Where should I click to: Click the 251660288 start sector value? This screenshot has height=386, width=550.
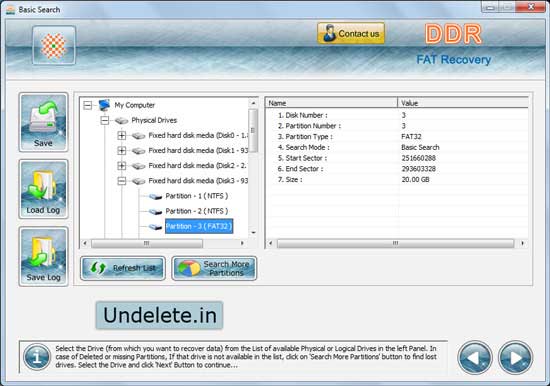point(418,158)
